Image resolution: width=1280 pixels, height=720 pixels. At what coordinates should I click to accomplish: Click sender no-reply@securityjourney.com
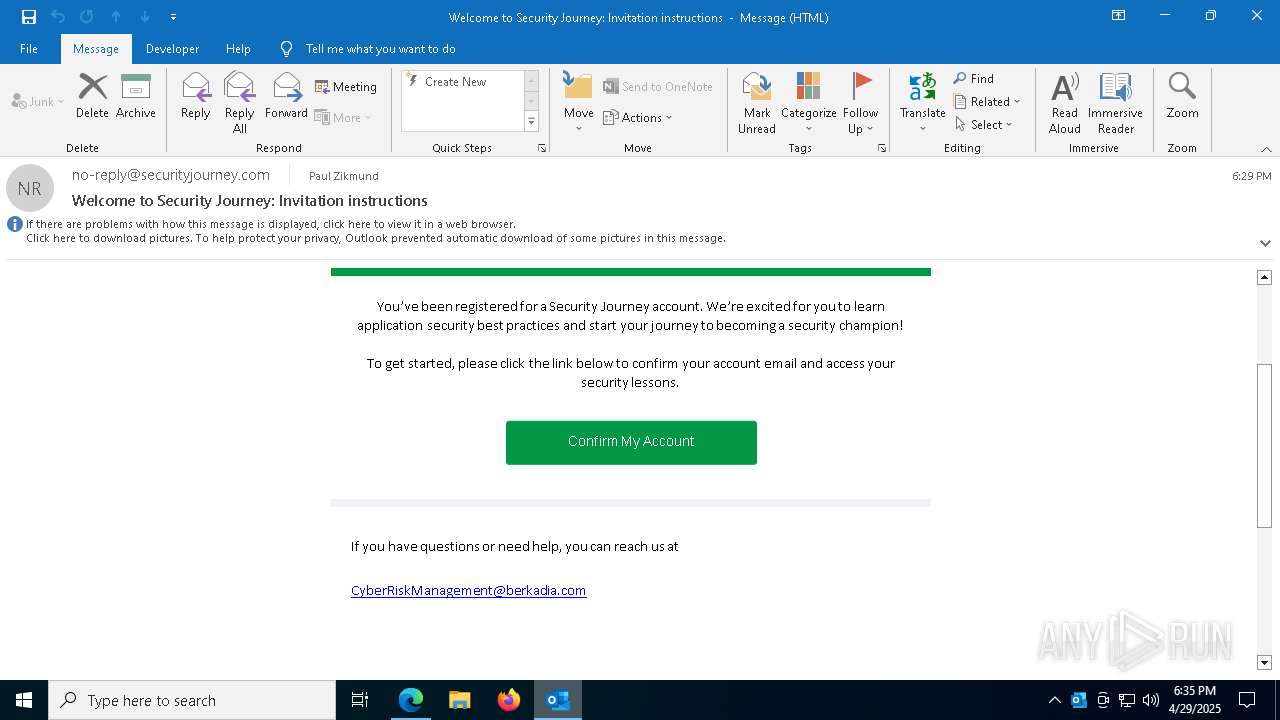tap(171, 175)
